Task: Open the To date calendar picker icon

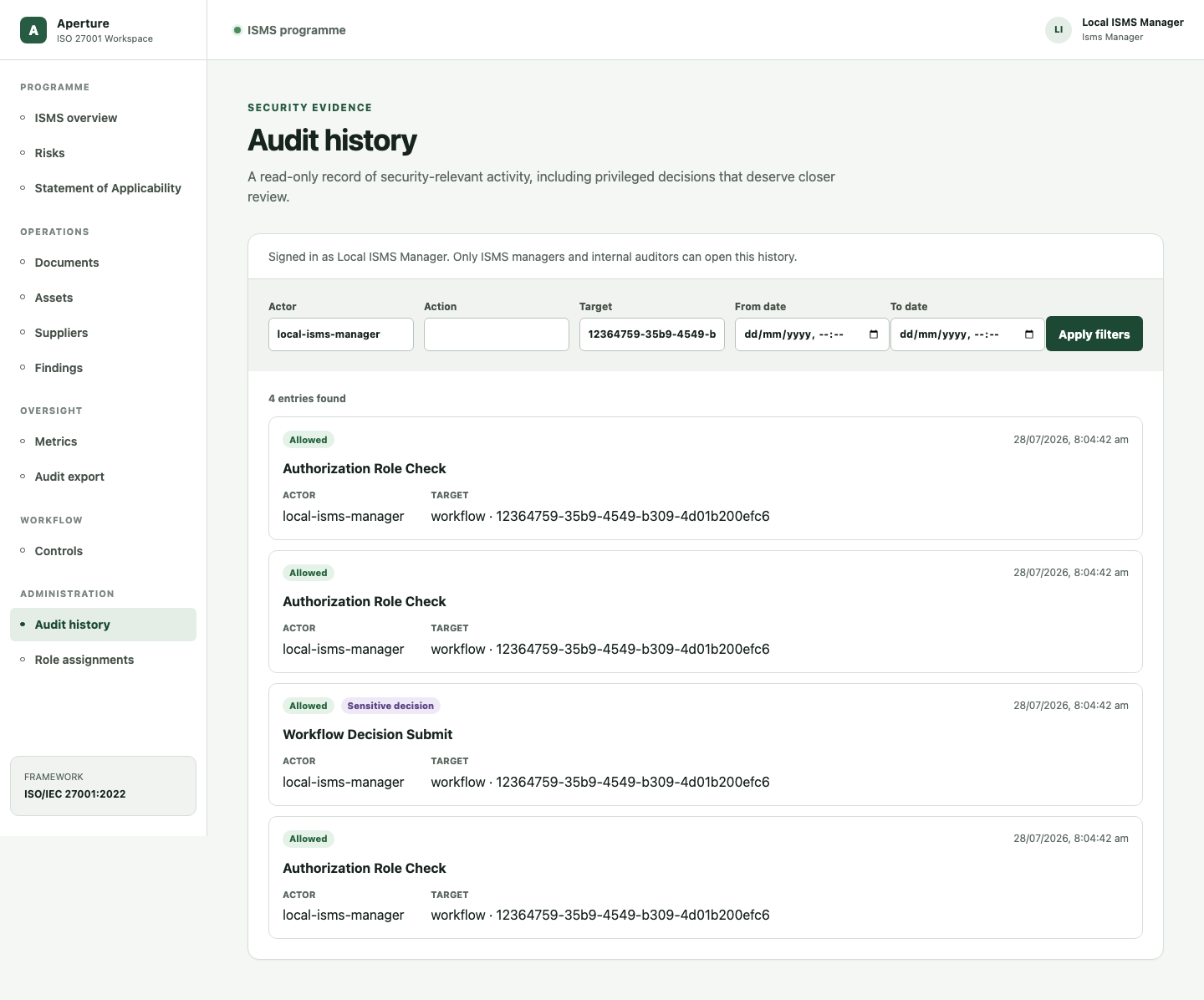Action: [1029, 334]
